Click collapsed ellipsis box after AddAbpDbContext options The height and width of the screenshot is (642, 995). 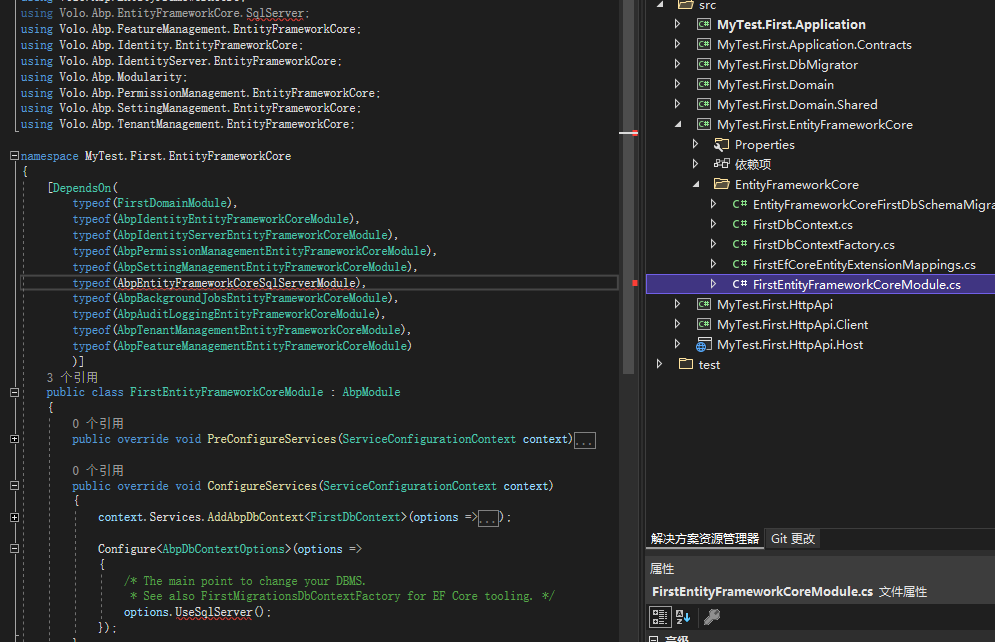pyautogui.click(x=487, y=518)
